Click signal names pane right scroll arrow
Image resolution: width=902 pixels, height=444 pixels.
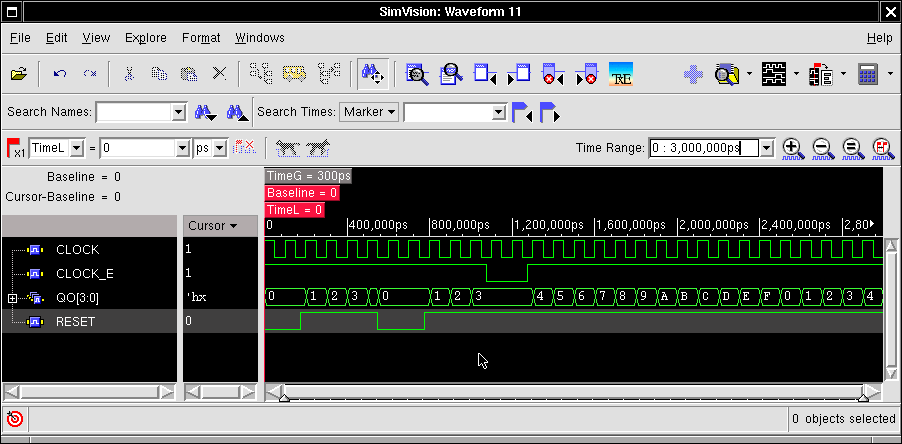(167, 392)
